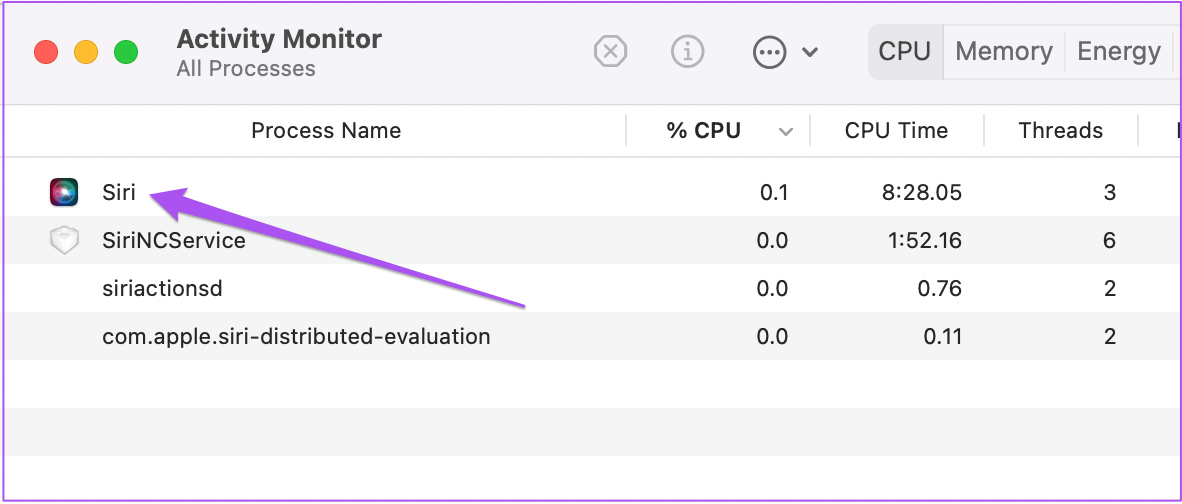Open the ellipsis More actions menu
This screenshot has width=1182, height=504.
pyautogui.click(x=769, y=52)
